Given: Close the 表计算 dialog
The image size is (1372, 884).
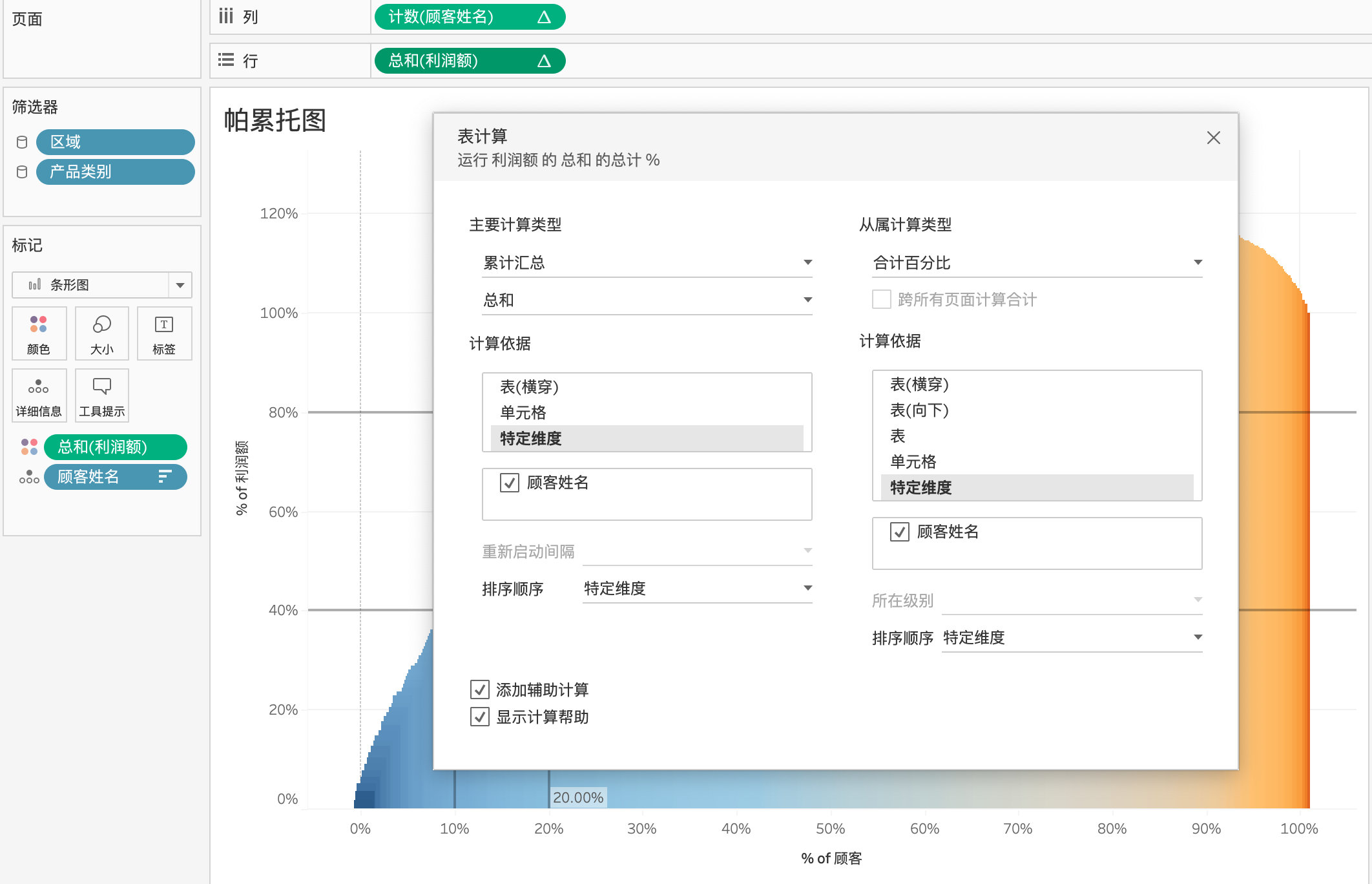Looking at the screenshot, I should (x=1214, y=138).
